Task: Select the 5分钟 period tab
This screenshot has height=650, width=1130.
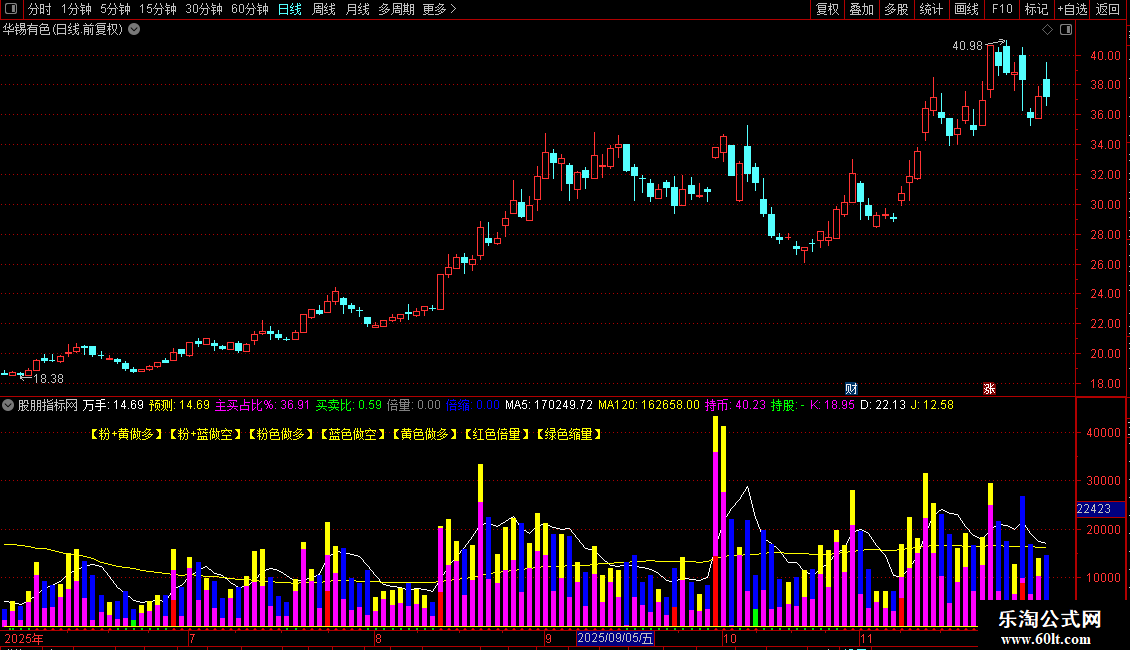Action: click(115, 9)
